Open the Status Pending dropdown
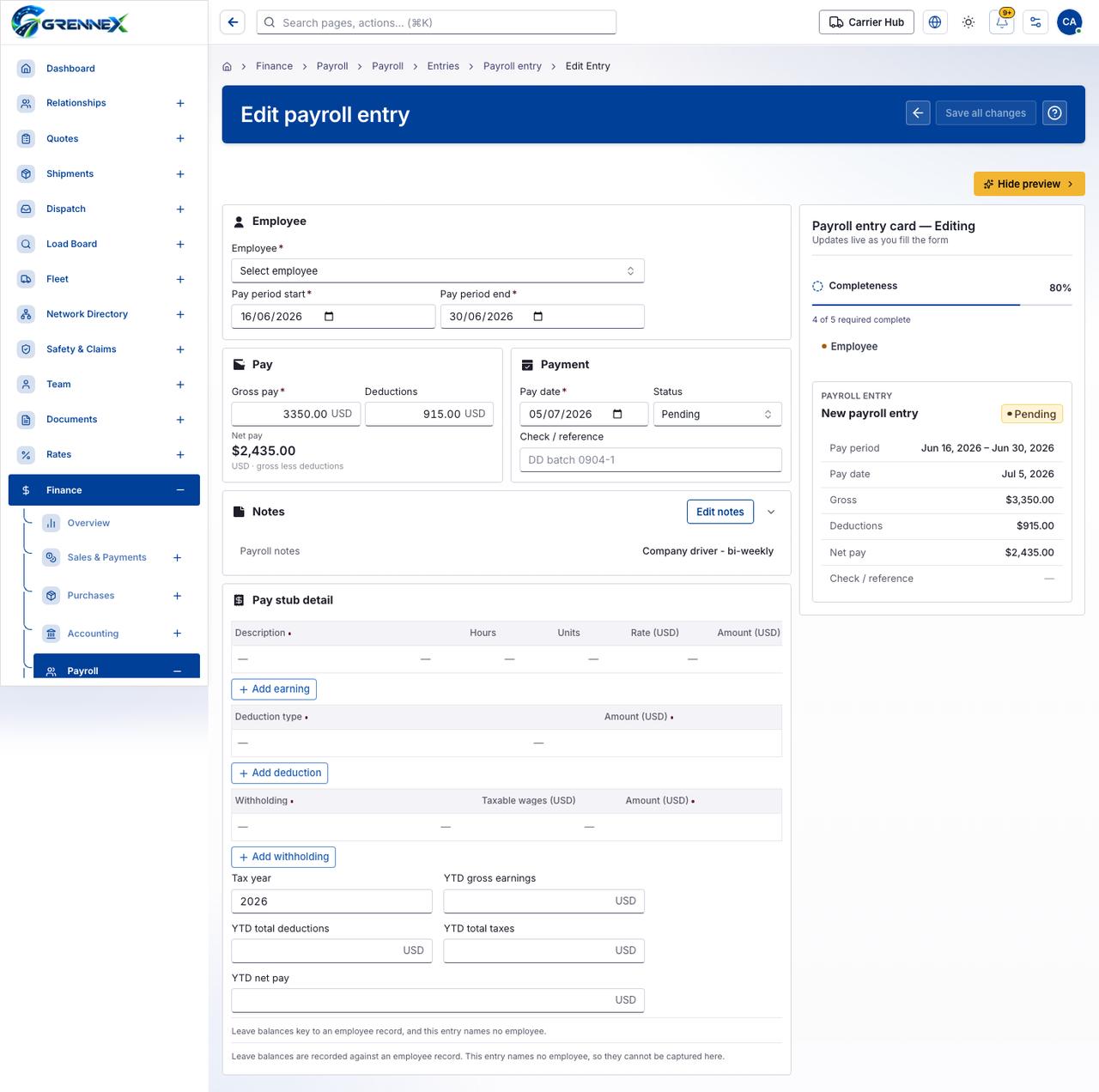The height and width of the screenshot is (1092, 1099). point(718,414)
